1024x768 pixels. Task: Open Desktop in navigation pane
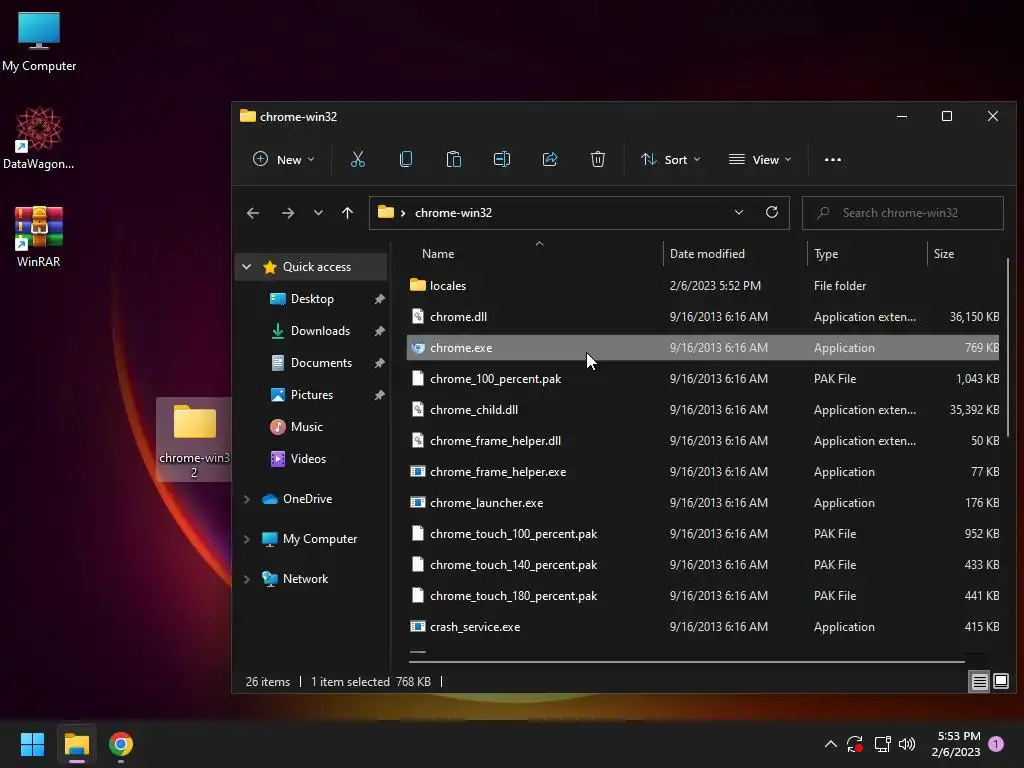pos(312,299)
